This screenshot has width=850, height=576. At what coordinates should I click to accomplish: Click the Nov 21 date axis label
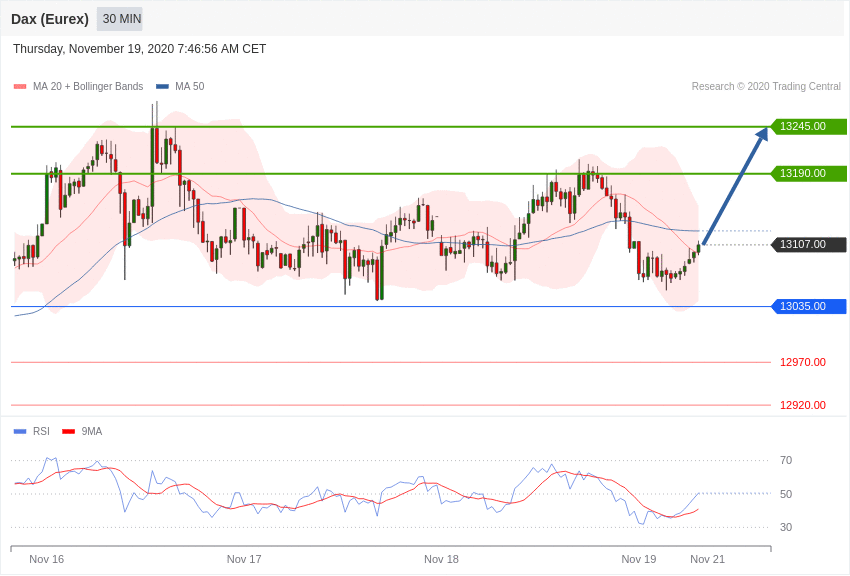click(x=707, y=559)
